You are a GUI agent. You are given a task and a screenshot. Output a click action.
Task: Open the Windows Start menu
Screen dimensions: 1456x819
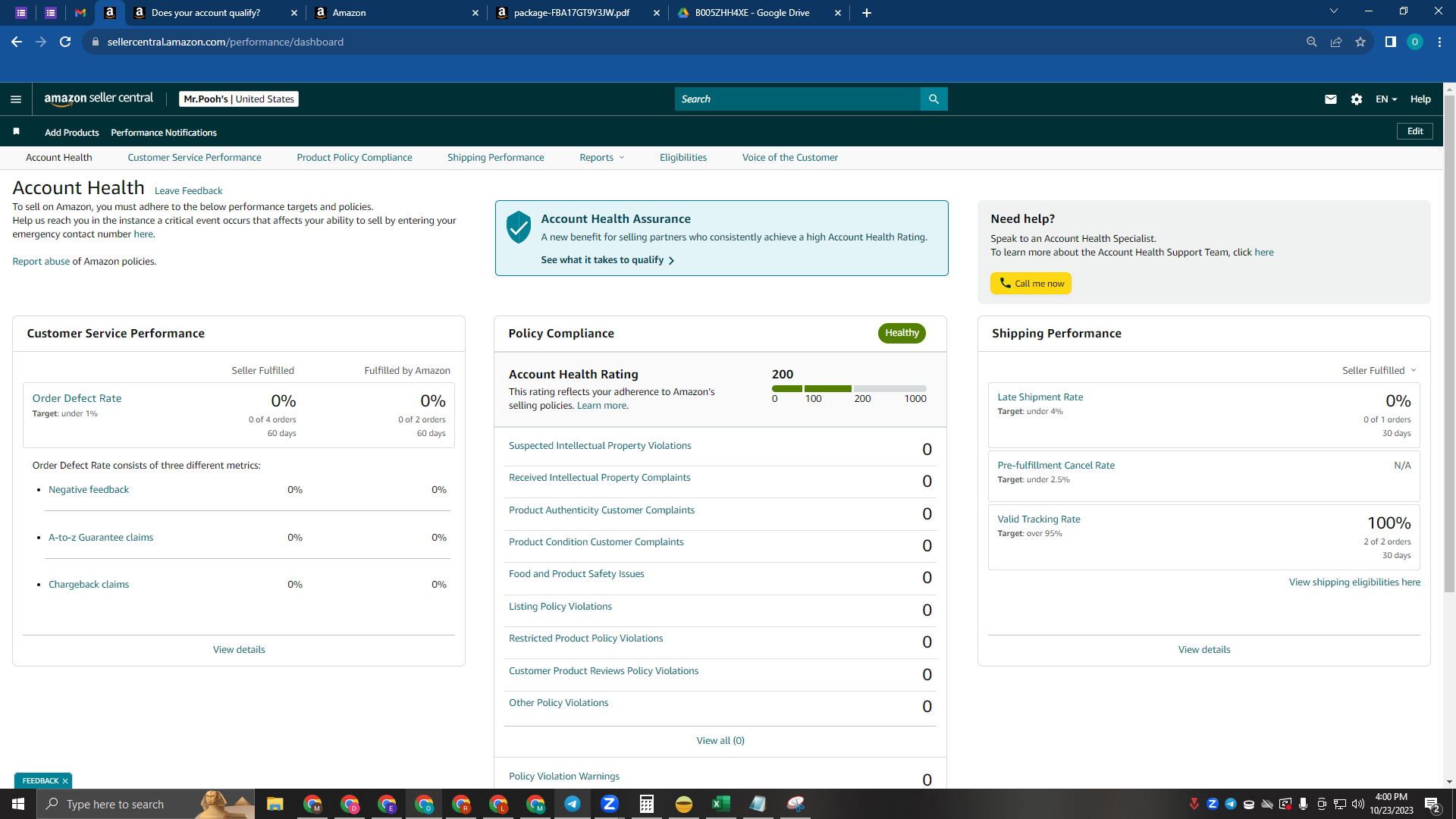point(18,804)
